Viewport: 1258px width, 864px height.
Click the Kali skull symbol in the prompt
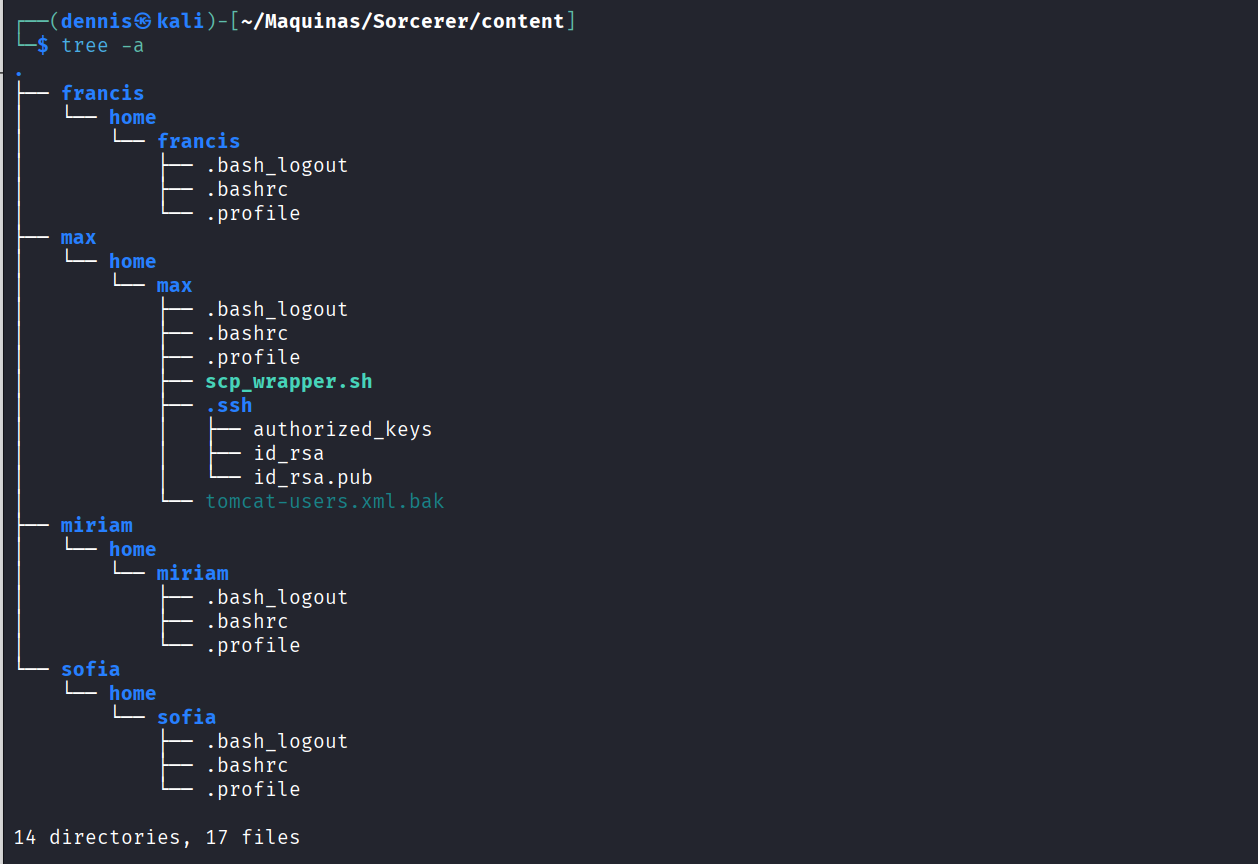pos(145,21)
